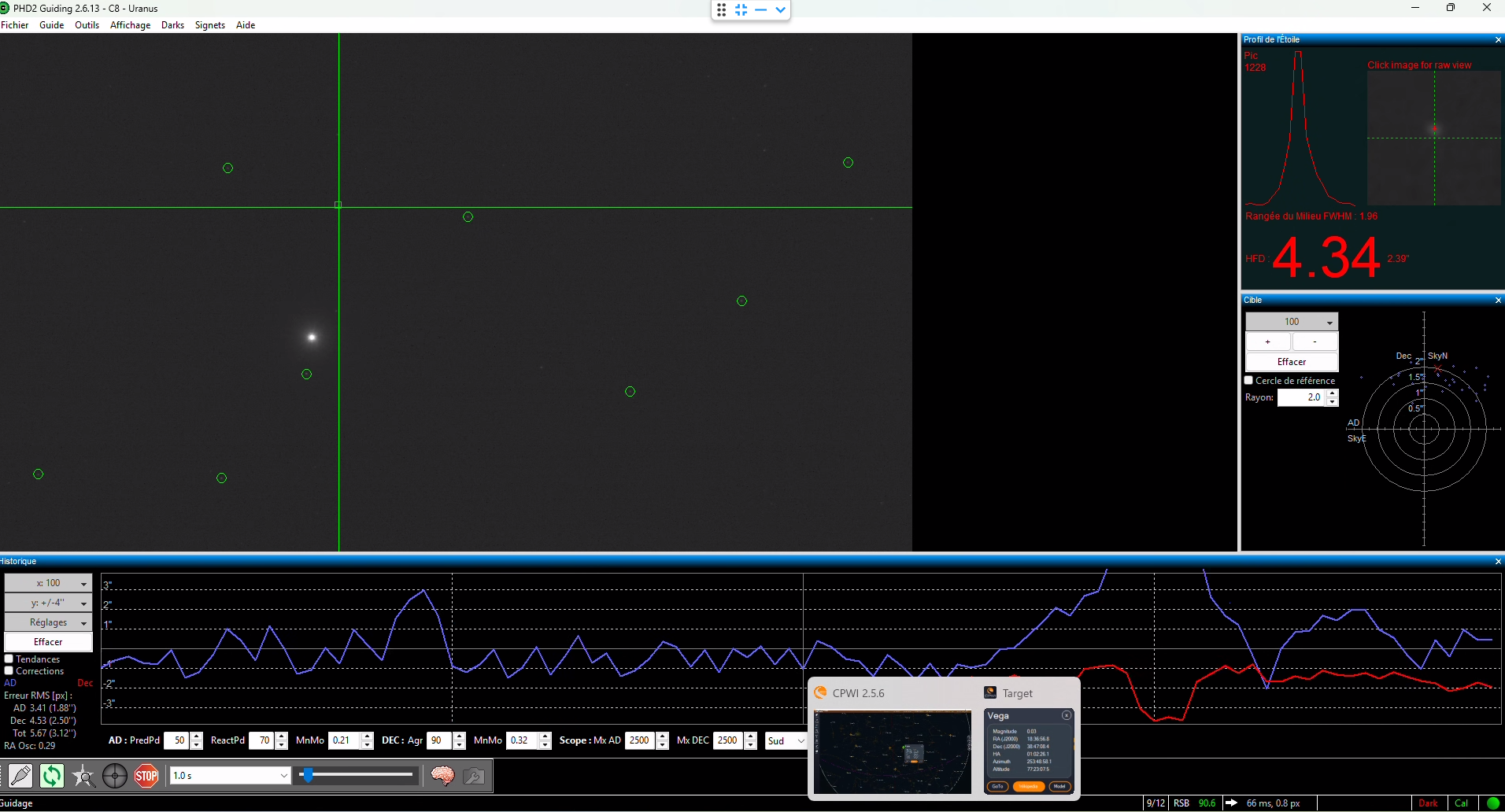
Task: Enable the Corrections checkbox
Action: coord(9,671)
